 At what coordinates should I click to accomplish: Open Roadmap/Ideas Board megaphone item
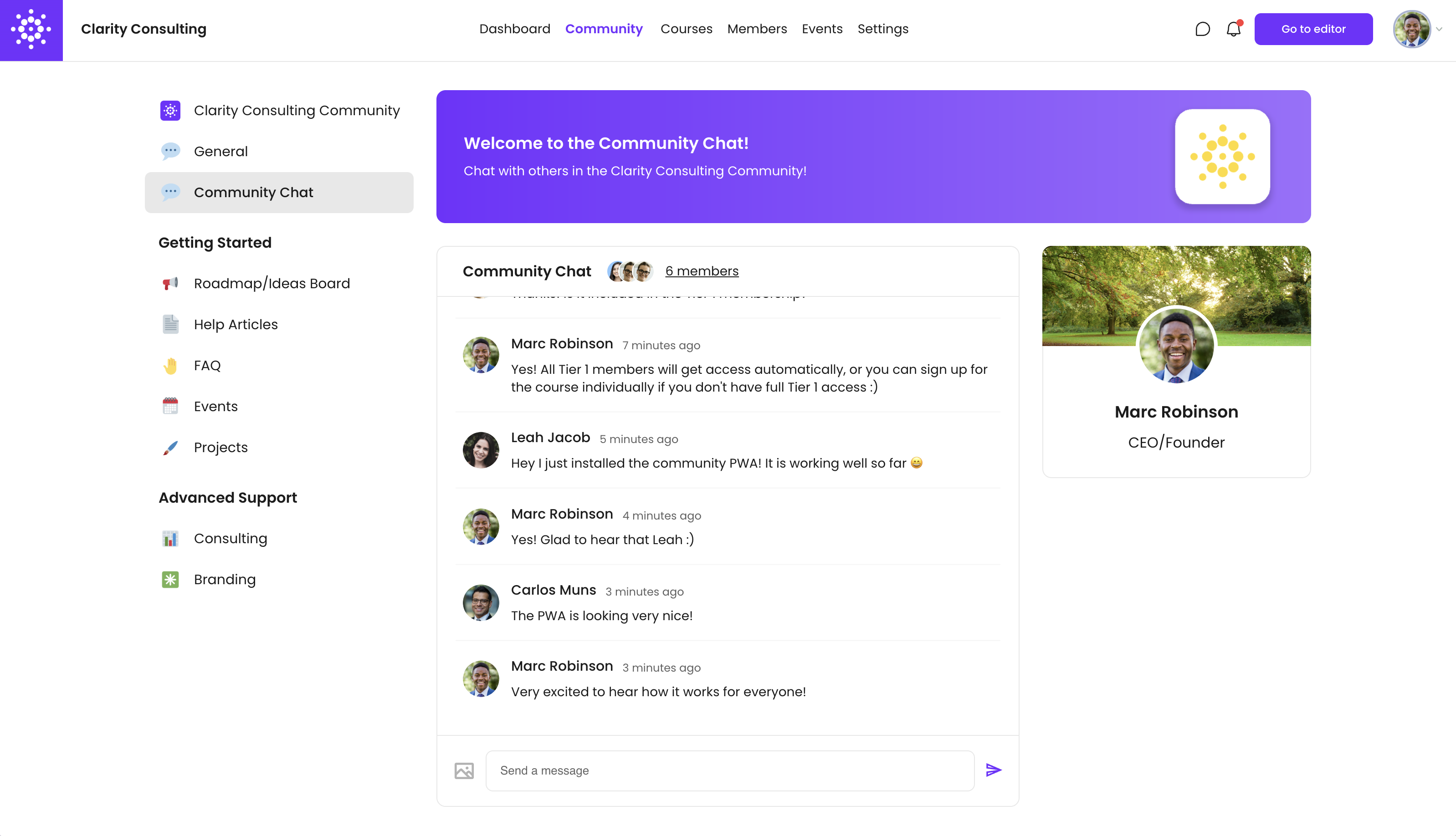tap(170, 283)
